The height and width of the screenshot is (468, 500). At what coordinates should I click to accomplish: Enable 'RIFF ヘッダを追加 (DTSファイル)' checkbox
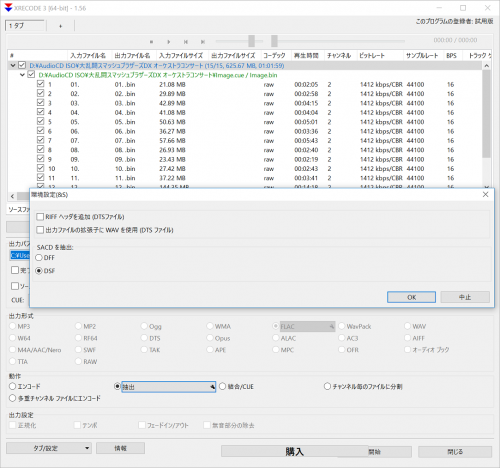point(40,217)
